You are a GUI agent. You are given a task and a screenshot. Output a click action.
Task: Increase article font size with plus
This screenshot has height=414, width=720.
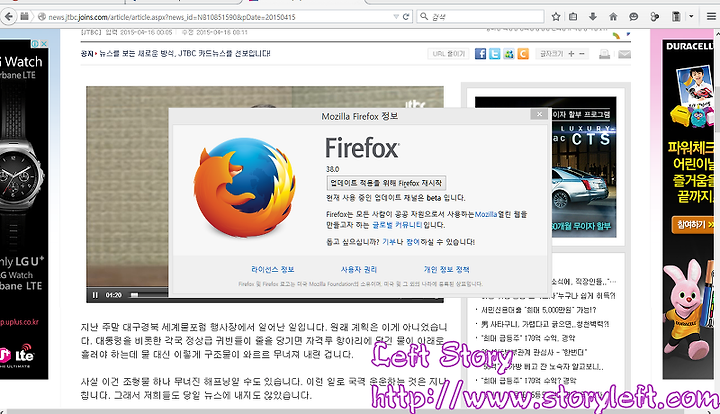tap(571, 54)
